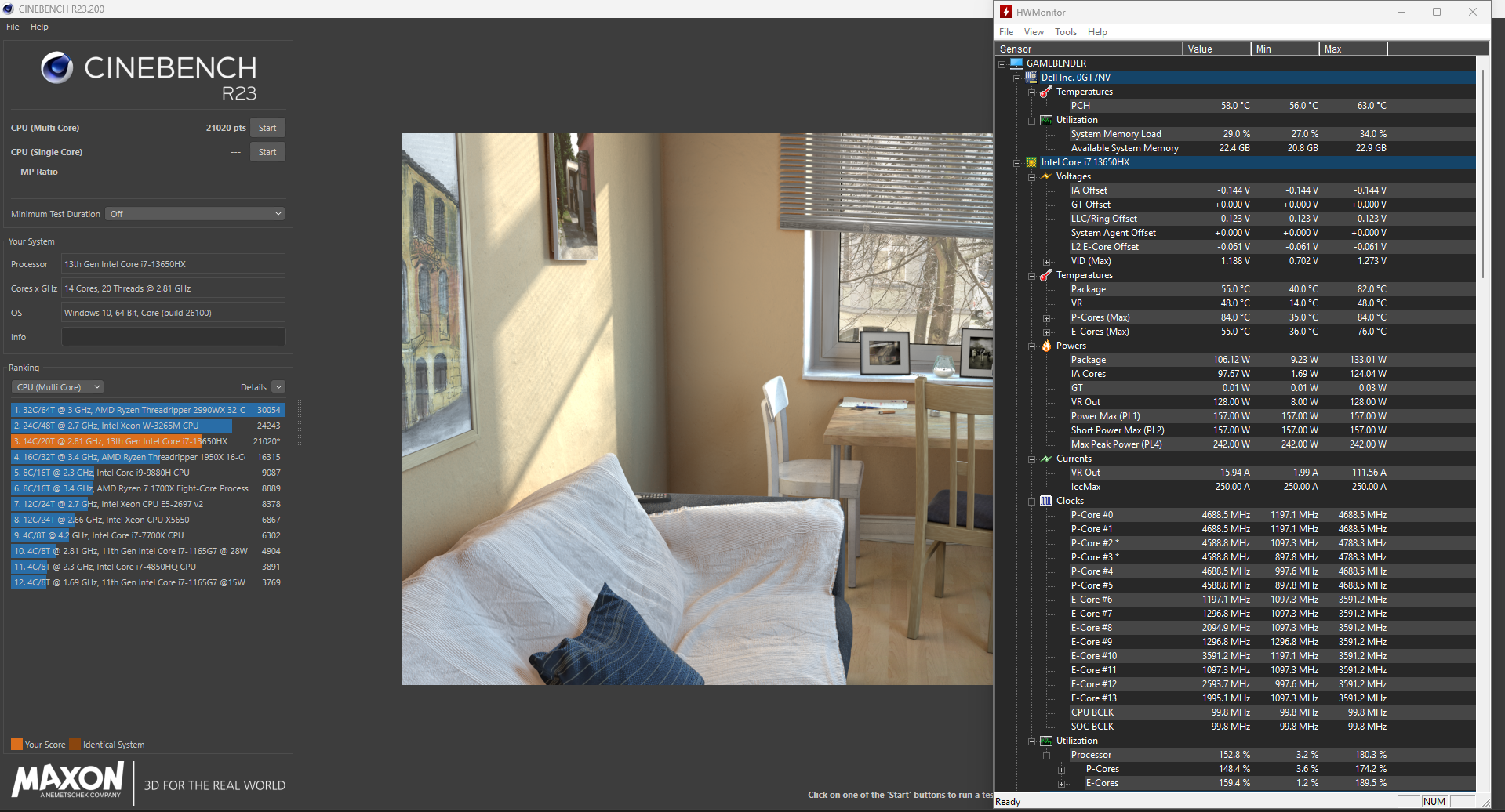Click the Processor name field
This screenshot has width=1505, height=812.
[173, 264]
